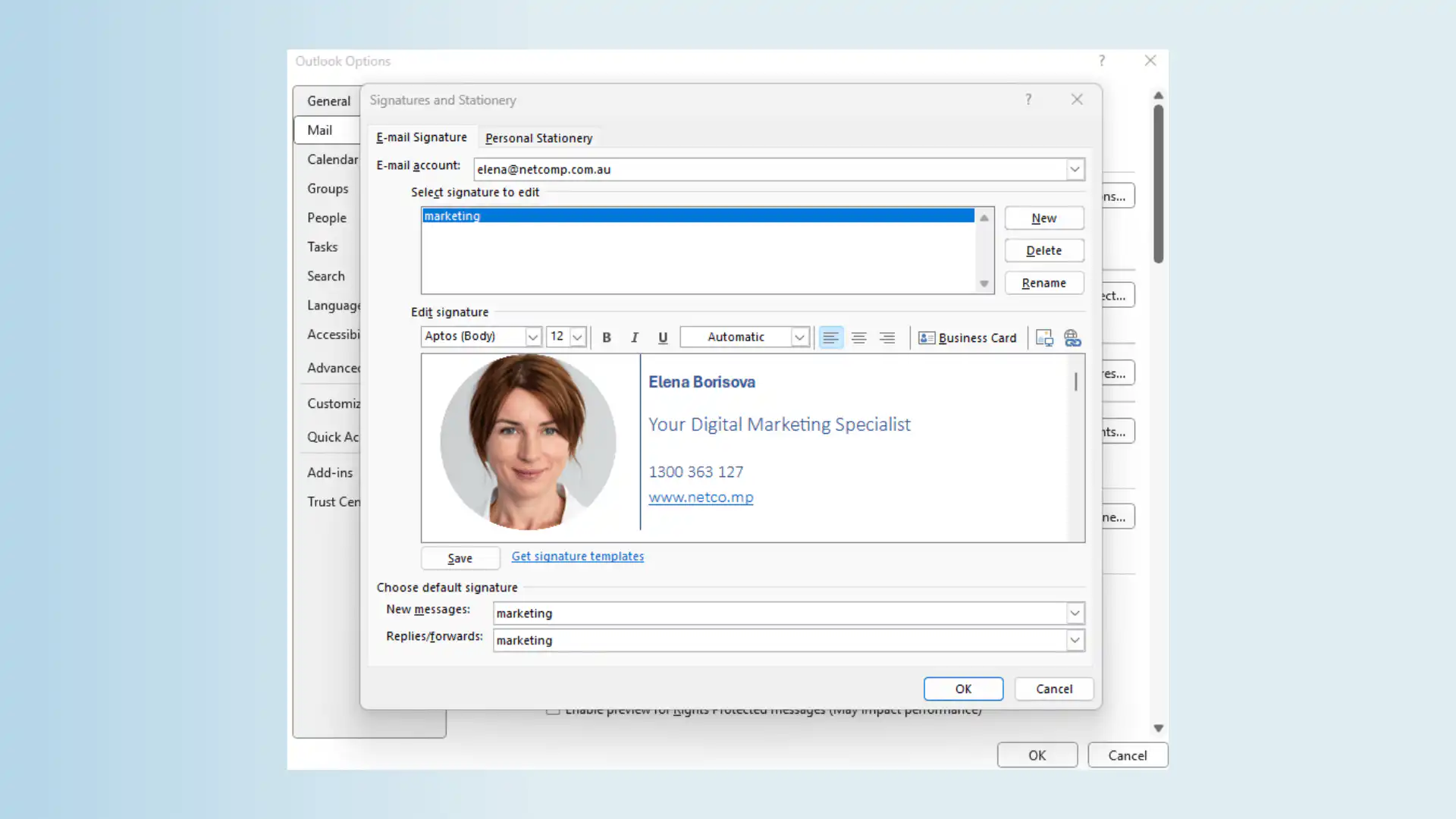The image size is (1456, 819).
Task: Open the Automatic font color selector
Action: pyautogui.click(x=800, y=337)
